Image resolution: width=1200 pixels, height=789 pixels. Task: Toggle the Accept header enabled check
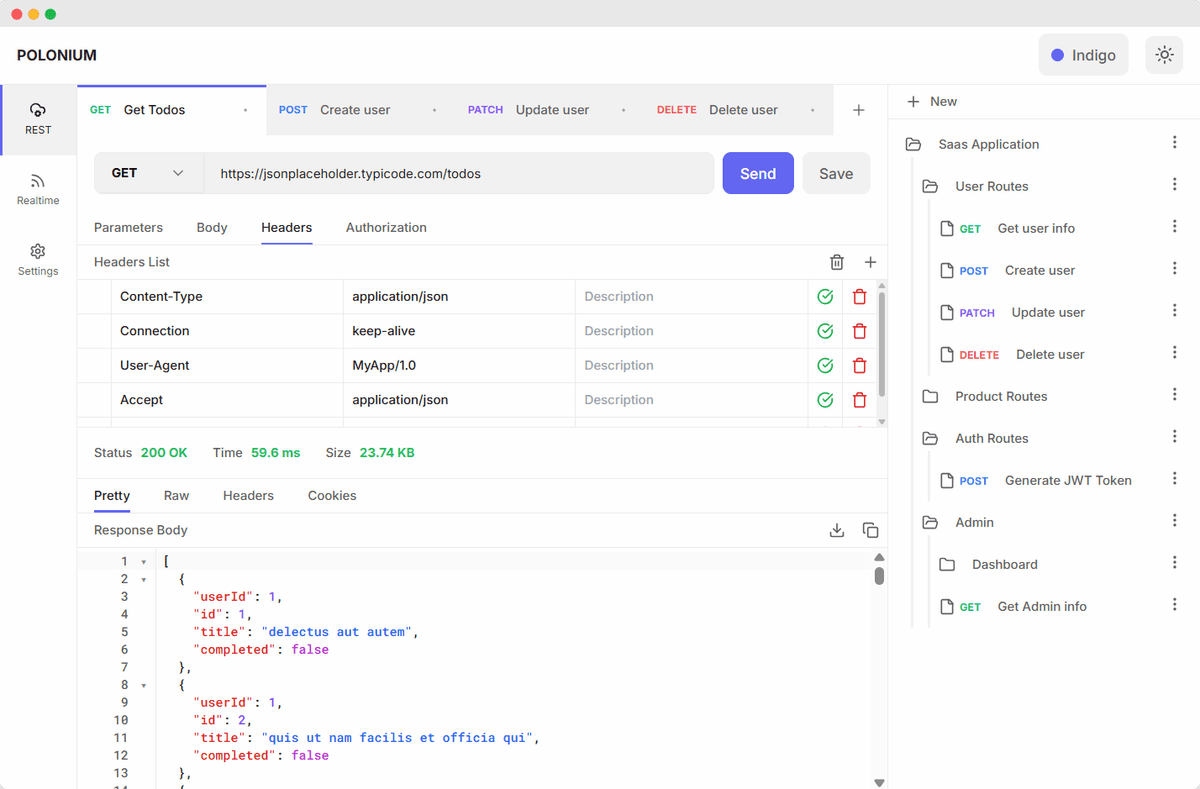click(x=825, y=400)
